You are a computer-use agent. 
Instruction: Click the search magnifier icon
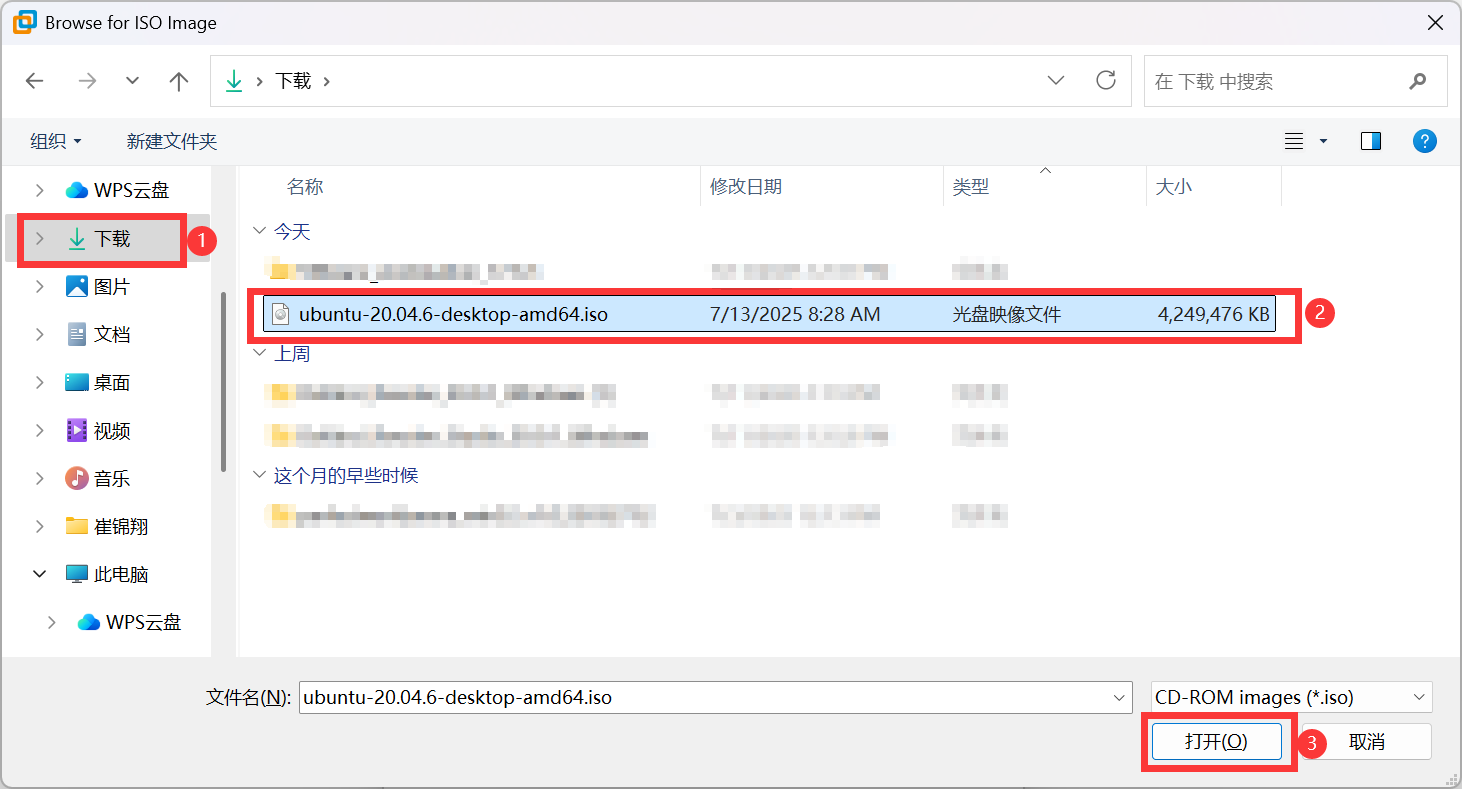[1417, 81]
